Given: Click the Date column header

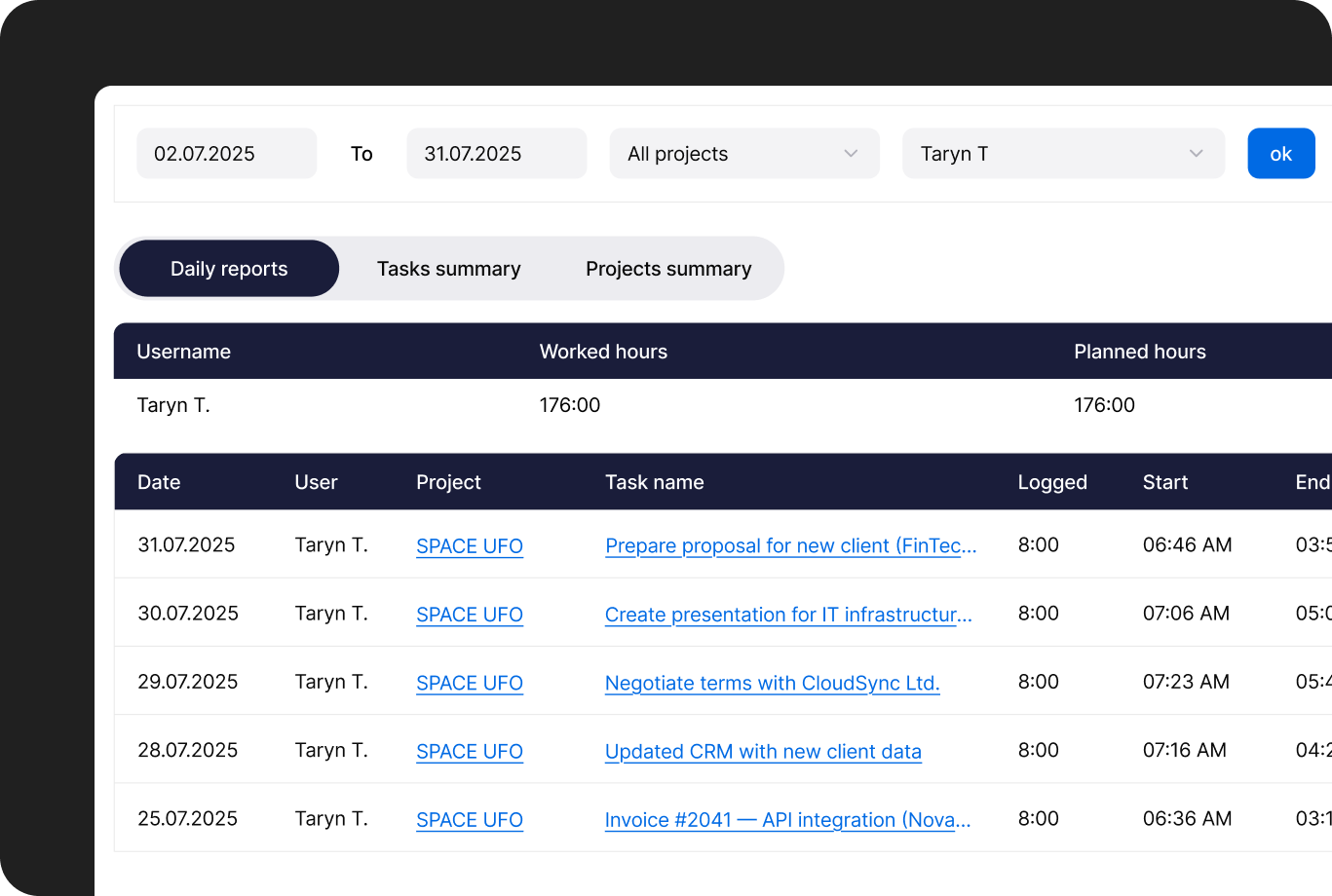Looking at the screenshot, I should tap(159, 482).
